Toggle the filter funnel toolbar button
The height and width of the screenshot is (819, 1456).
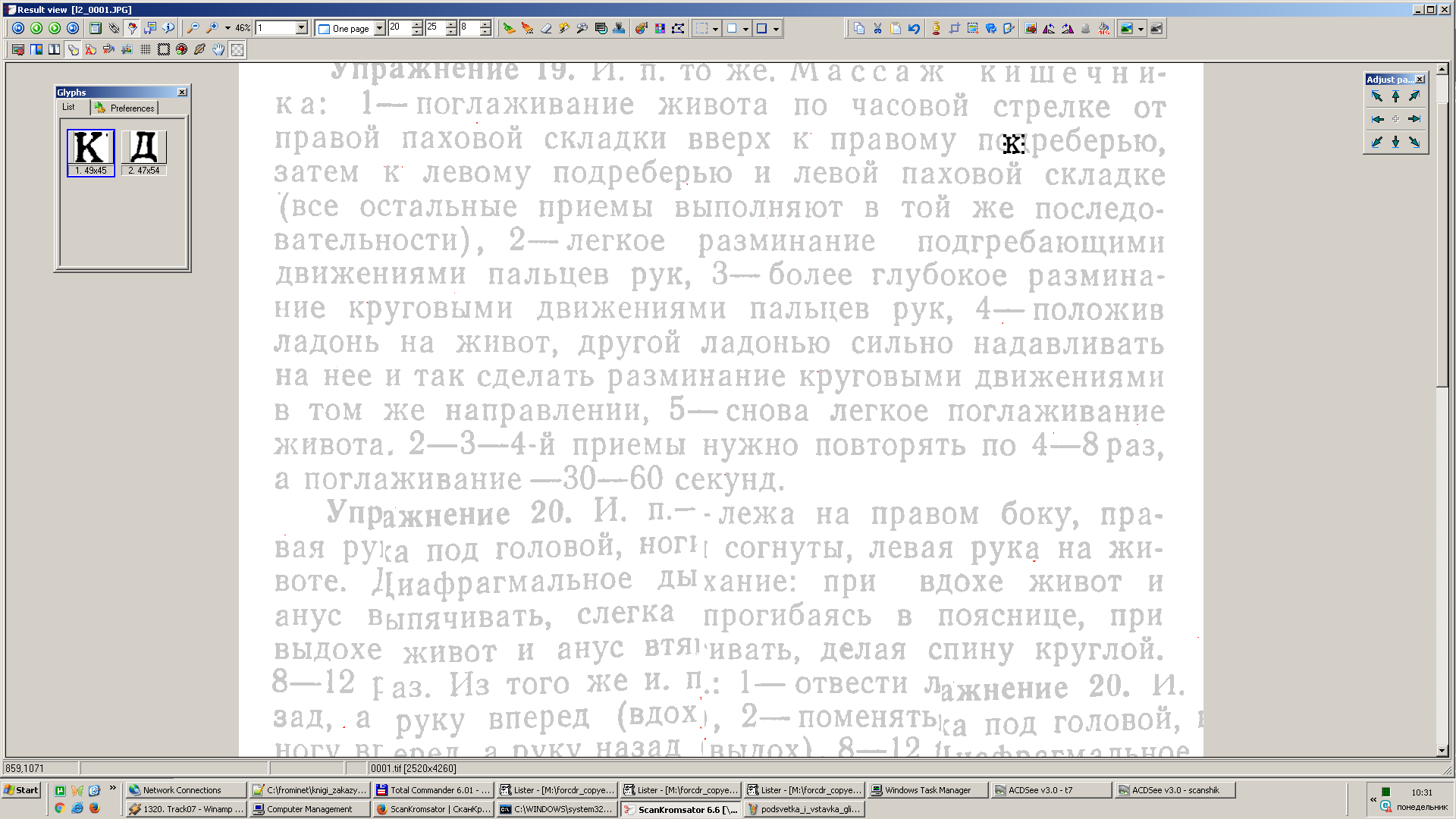click(x=132, y=28)
